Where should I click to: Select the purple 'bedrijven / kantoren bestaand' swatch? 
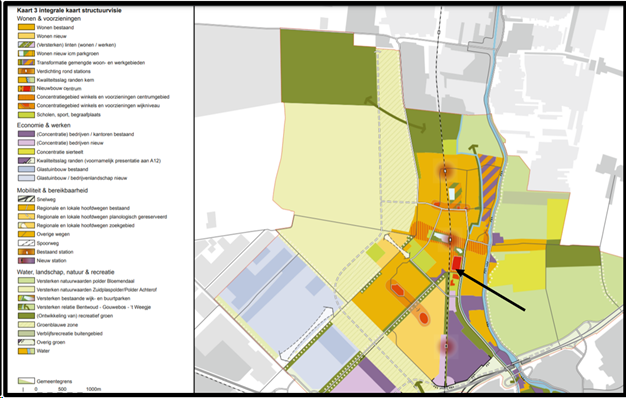(x=26, y=135)
